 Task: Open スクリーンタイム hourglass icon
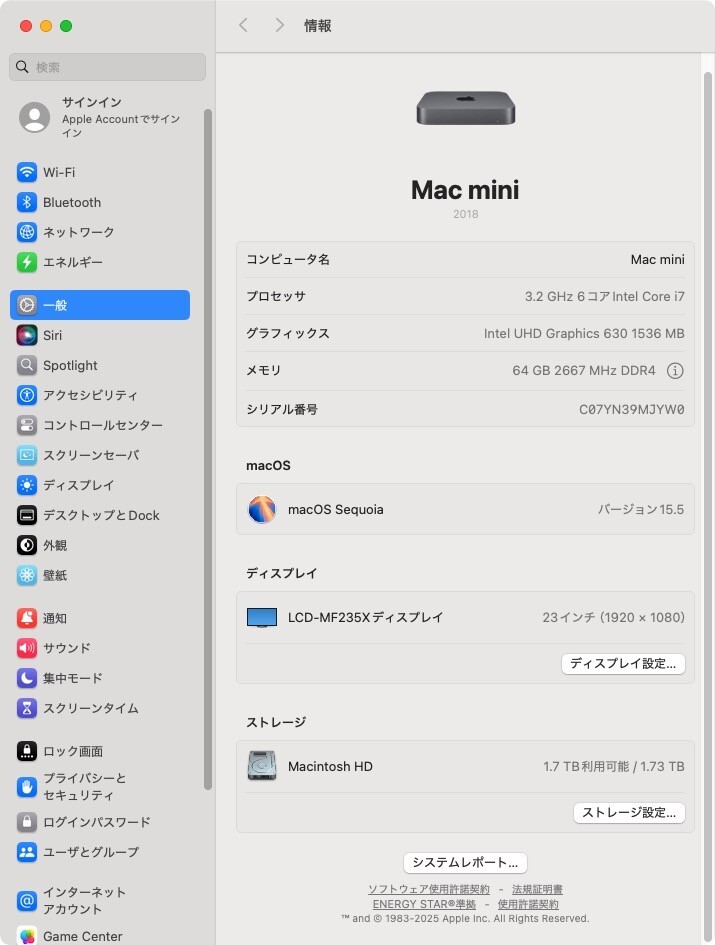point(27,709)
